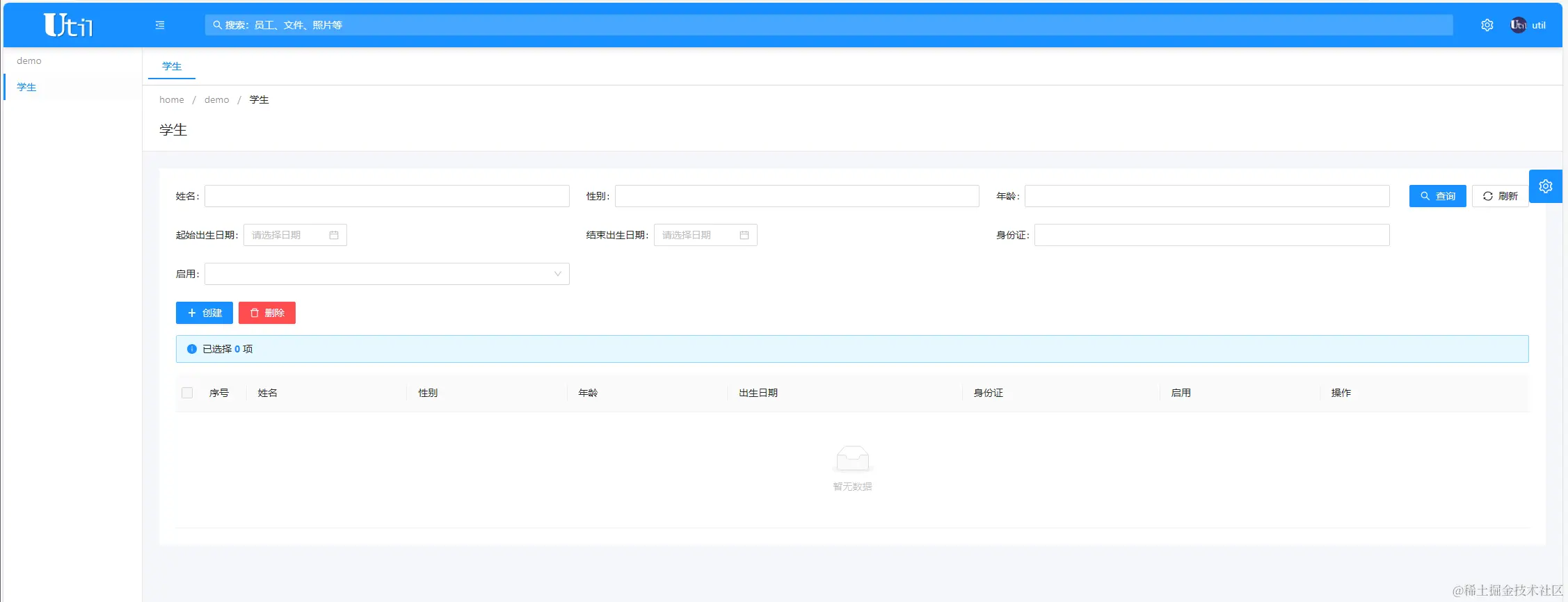Click the 查询 search button

tap(1438, 196)
